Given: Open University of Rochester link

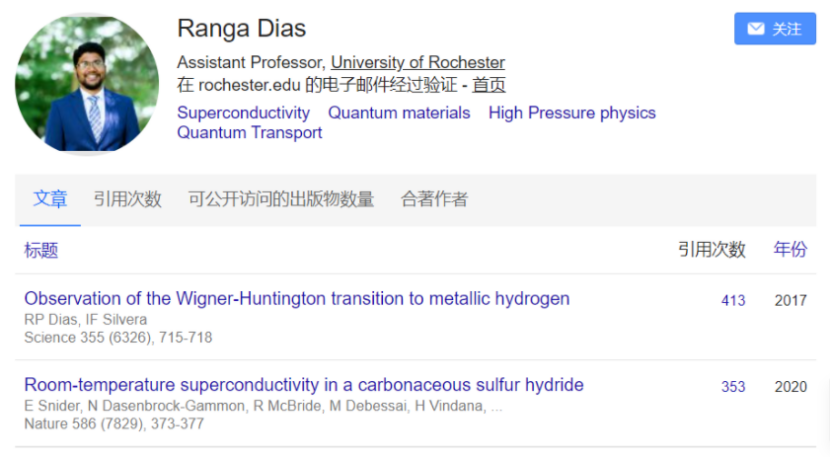Looking at the screenshot, I should [418, 62].
